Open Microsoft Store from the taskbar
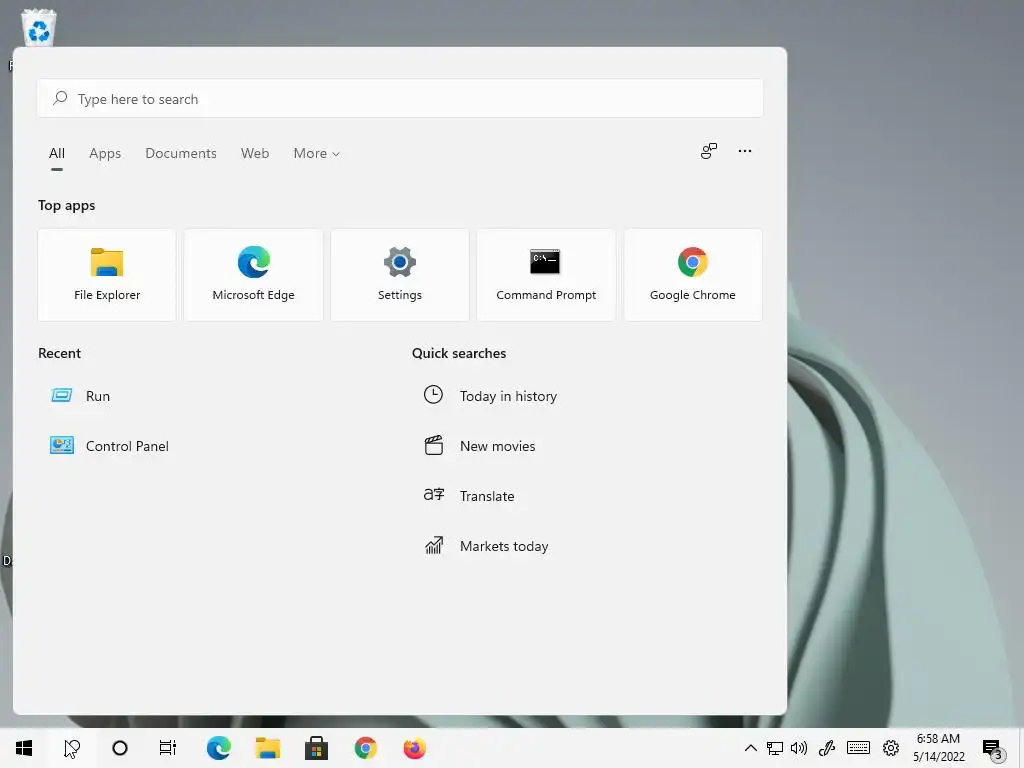Screen dimensions: 1024x768 click(316, 748)
